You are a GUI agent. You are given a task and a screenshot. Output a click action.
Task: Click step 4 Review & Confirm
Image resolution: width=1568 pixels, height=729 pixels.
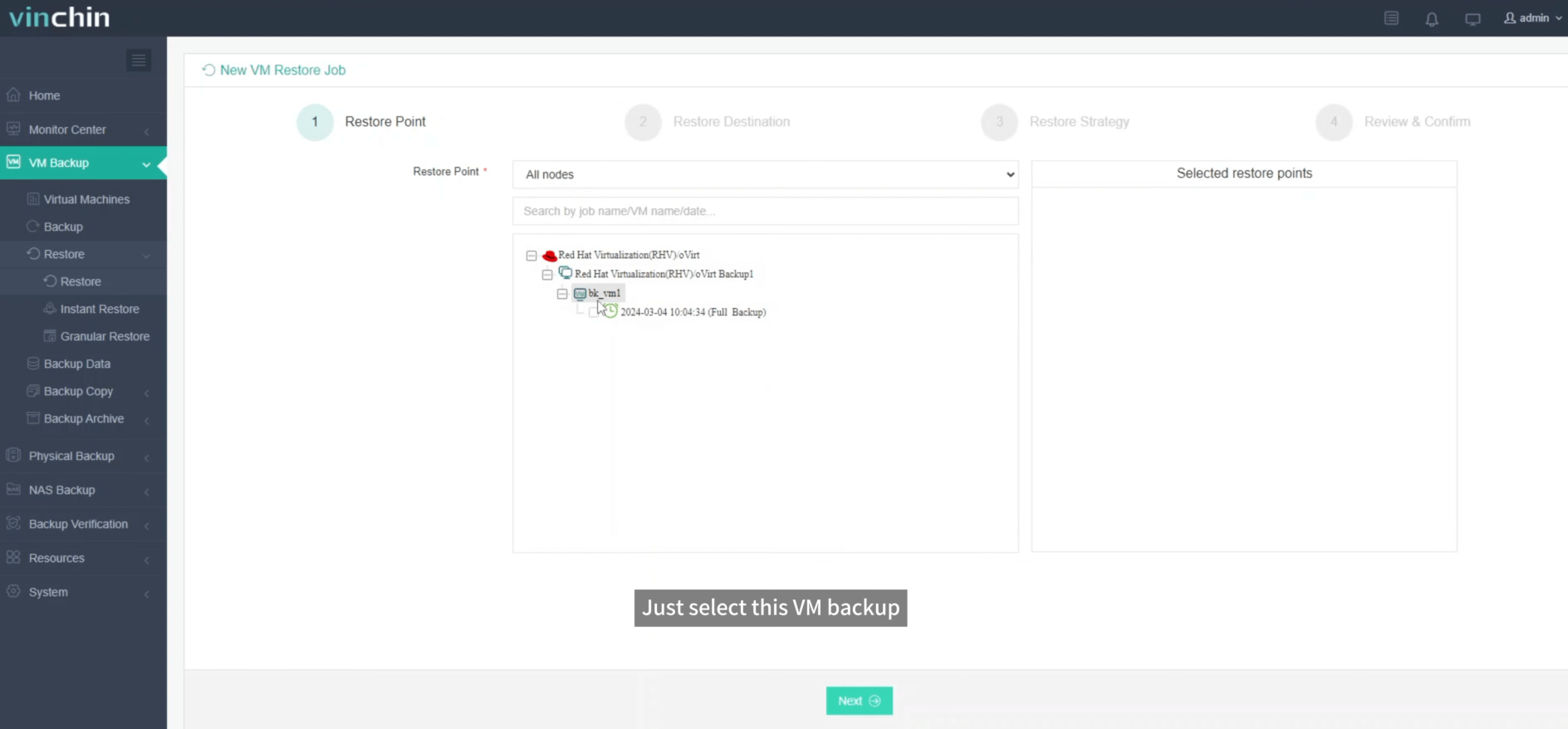click(x=1394, y=122)
